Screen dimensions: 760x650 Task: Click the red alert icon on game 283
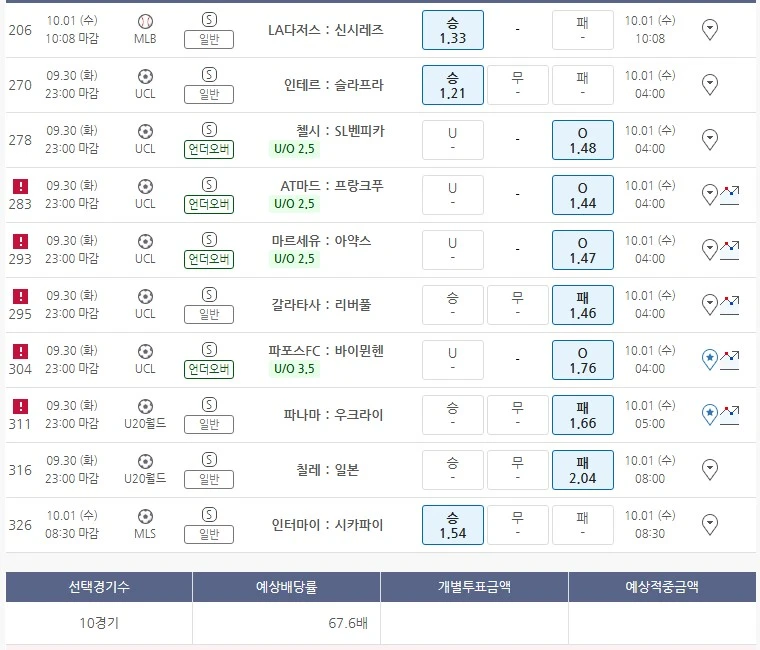point(20,186)
